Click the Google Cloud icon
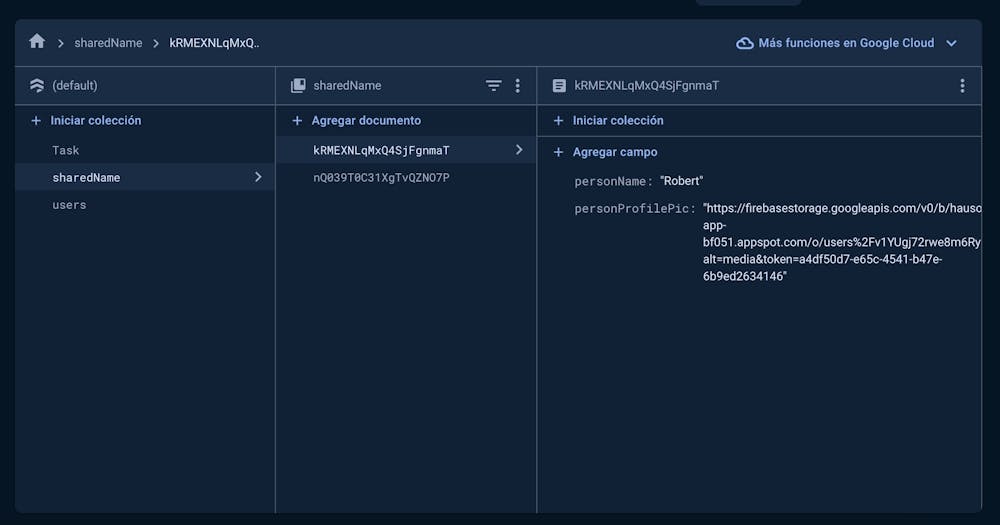 point(744,43)
